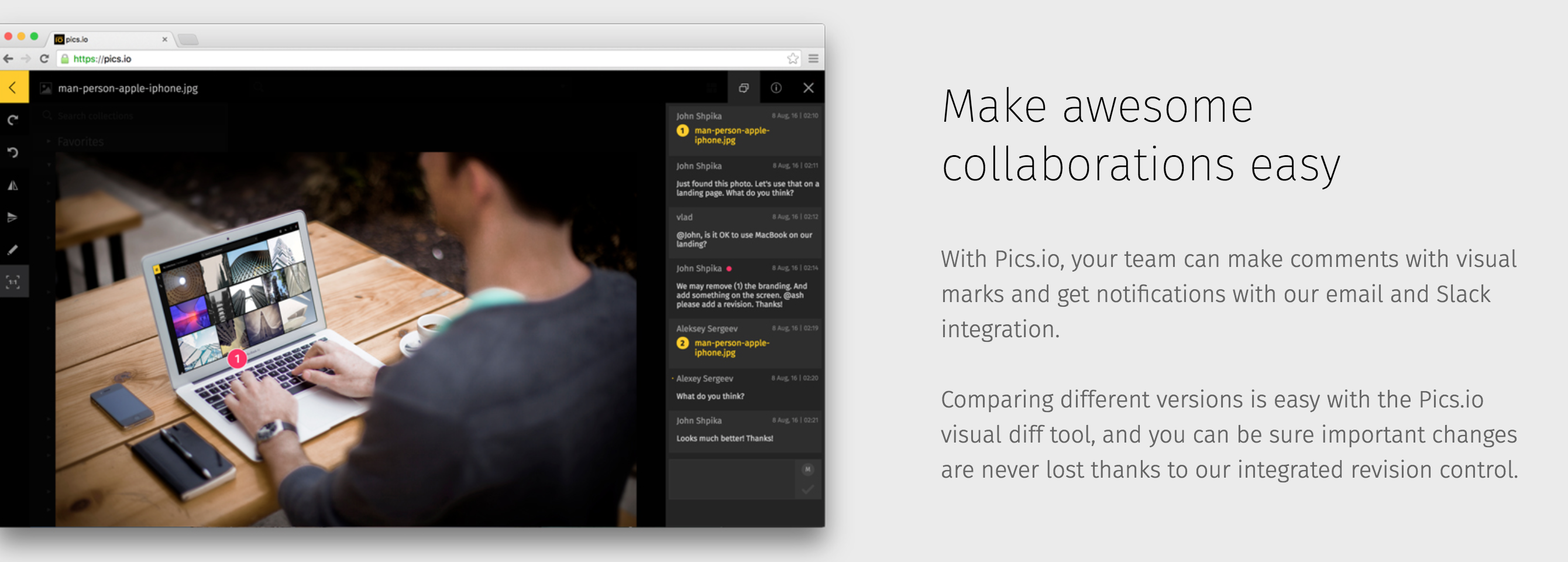Select the pics.io browser tab
The image size is (1568, 562).
tap(109, 39)
